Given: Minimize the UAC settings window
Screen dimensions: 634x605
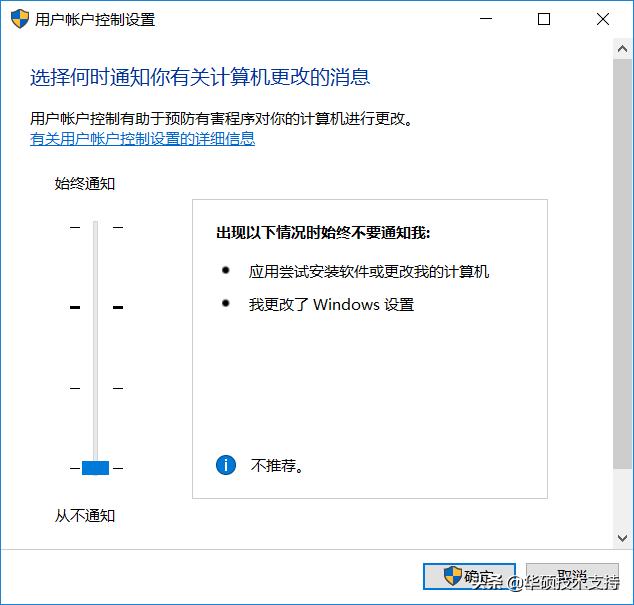Looking at the screenshot, I should (486, 19).
